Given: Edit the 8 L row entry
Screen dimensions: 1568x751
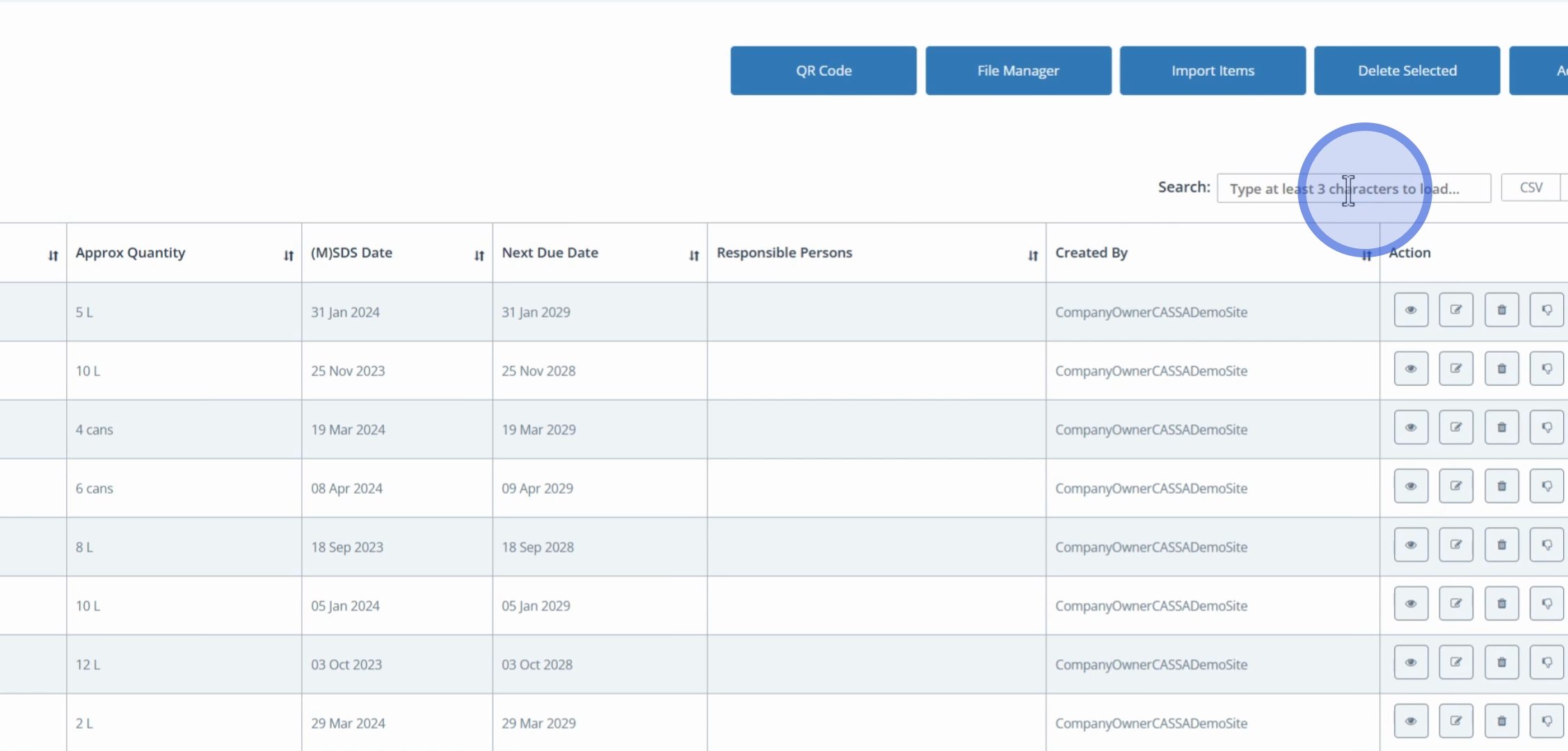Looking at the screenshot, I should 1456,545.
